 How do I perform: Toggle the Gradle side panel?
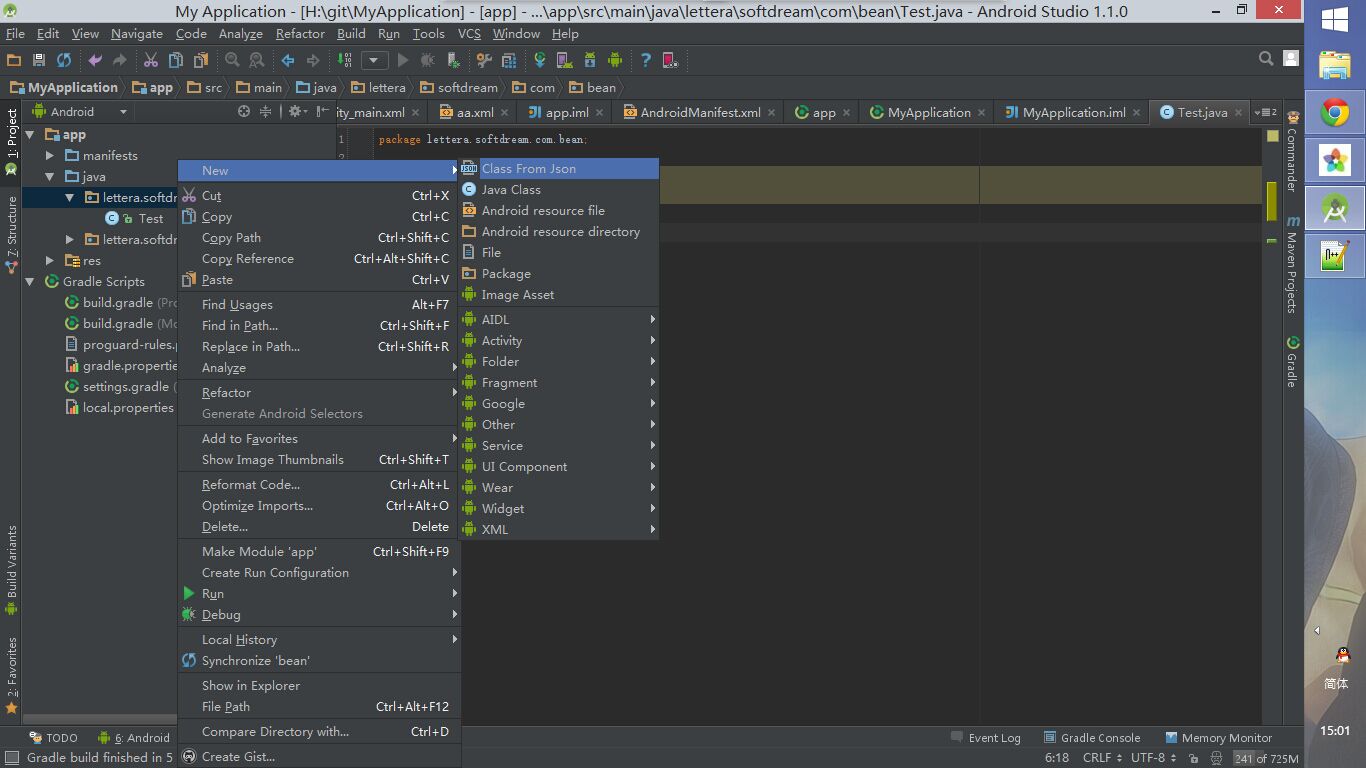[1292, 362]
